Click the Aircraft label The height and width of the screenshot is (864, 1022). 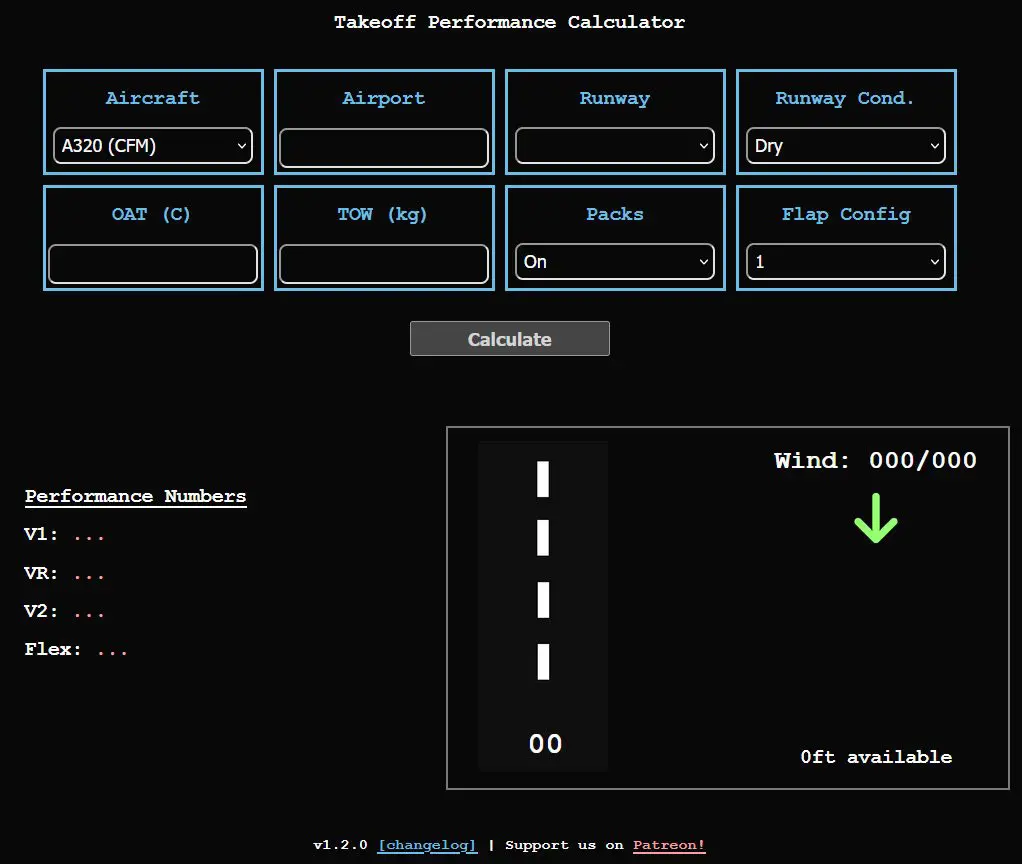click(153, 98)
